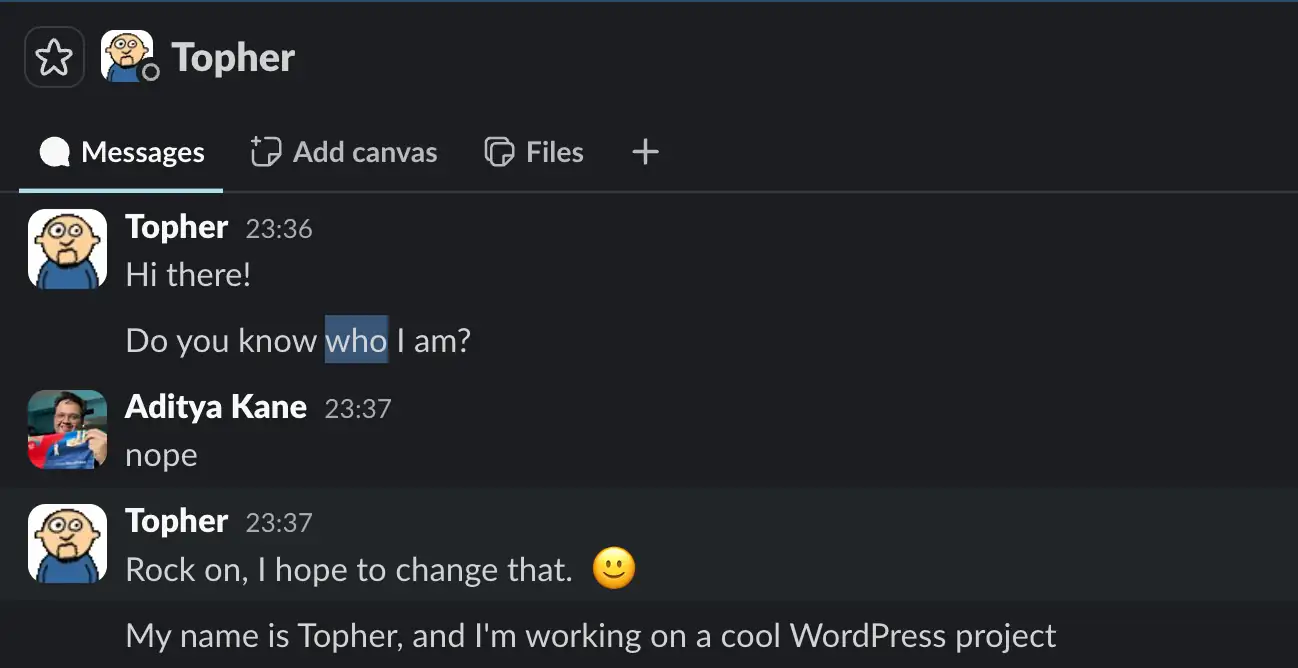Open Aditya Kane's profile picture
The image size is (1298, 668).
tap(67, 429)
